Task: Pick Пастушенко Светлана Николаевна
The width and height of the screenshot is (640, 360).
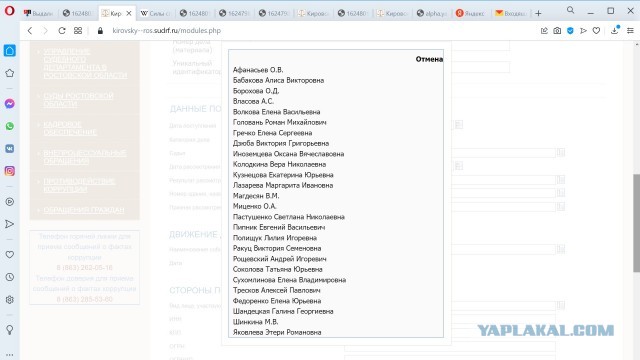Action: (x=289, y=217)
